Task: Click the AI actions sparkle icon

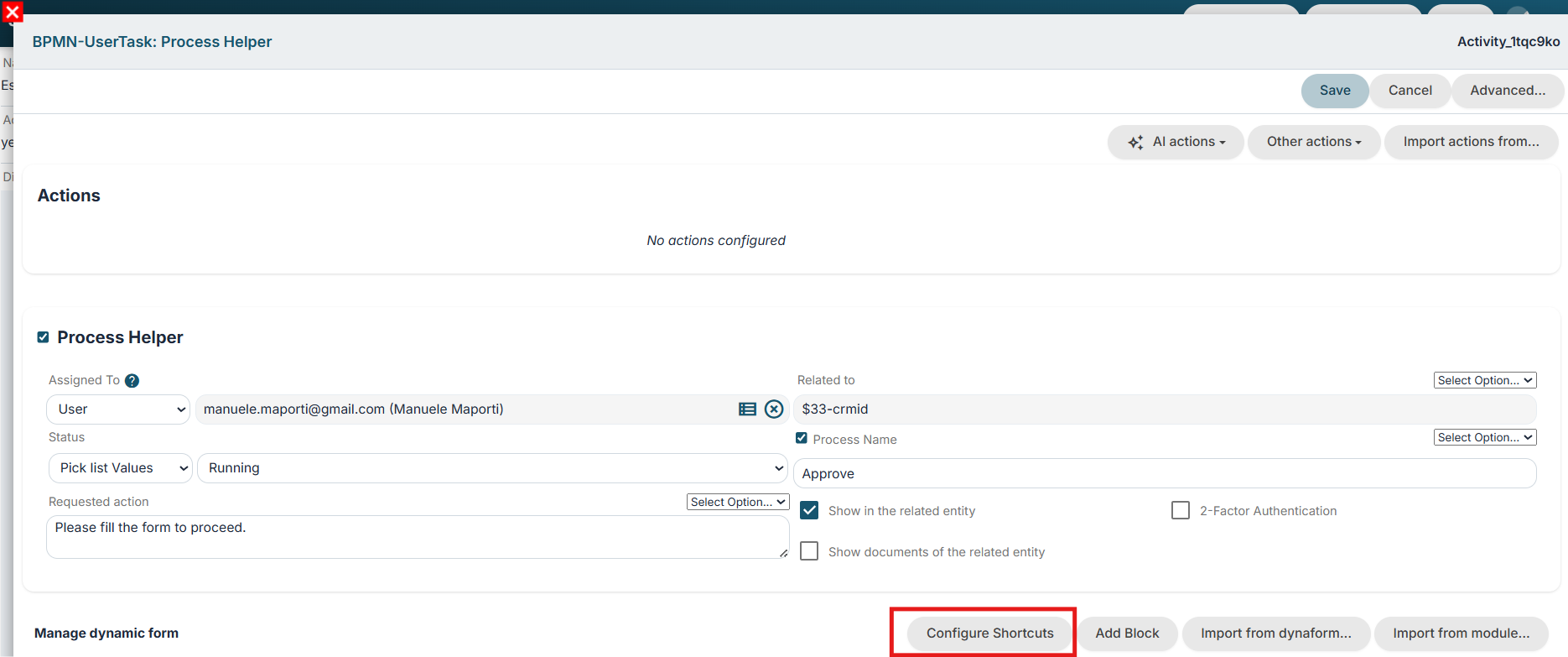Action: tap(1135, 143)
